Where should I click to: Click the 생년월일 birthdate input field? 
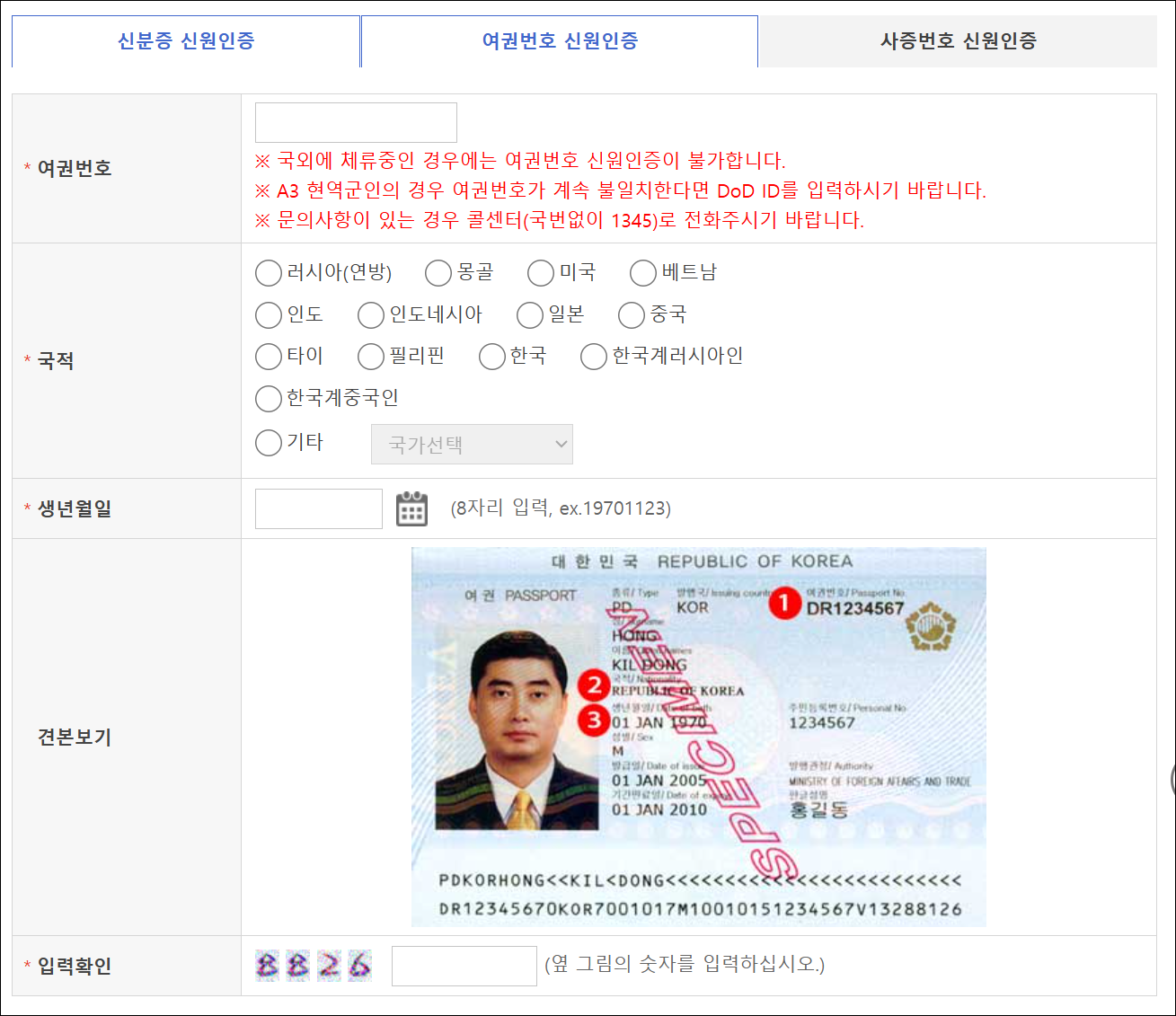click(x=319, y=508)
